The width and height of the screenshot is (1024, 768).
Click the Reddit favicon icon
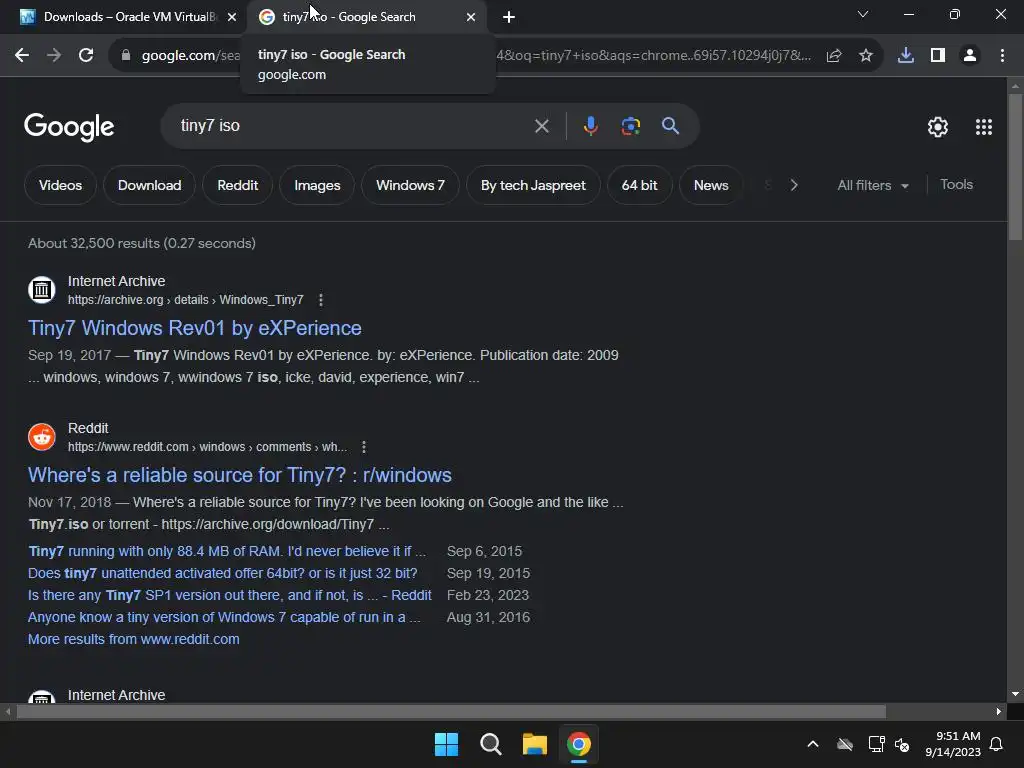pos(42,436)
